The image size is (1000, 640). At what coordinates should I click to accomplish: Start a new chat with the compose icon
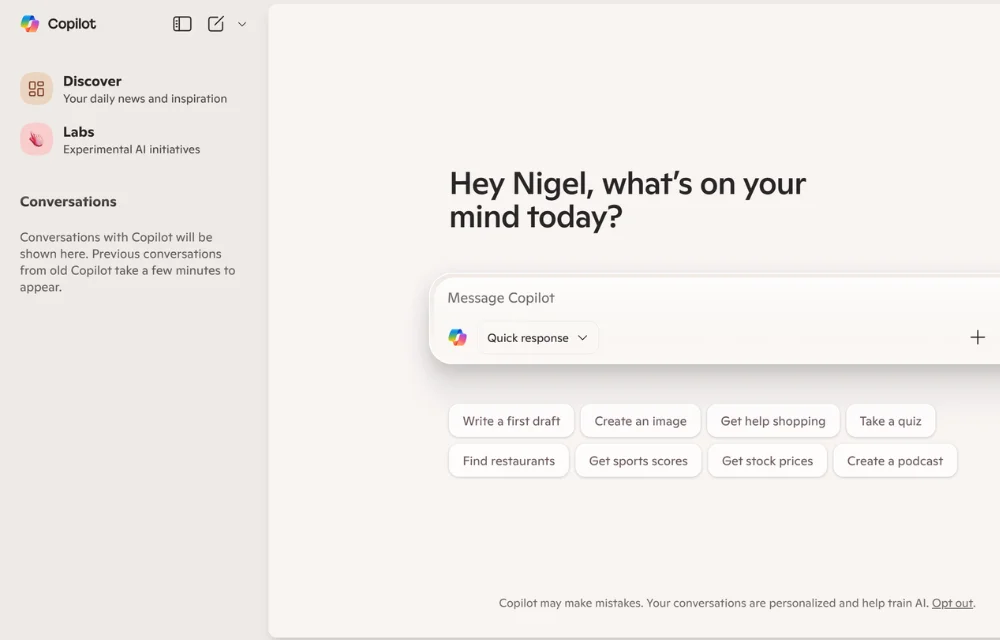tap(215, 23)
